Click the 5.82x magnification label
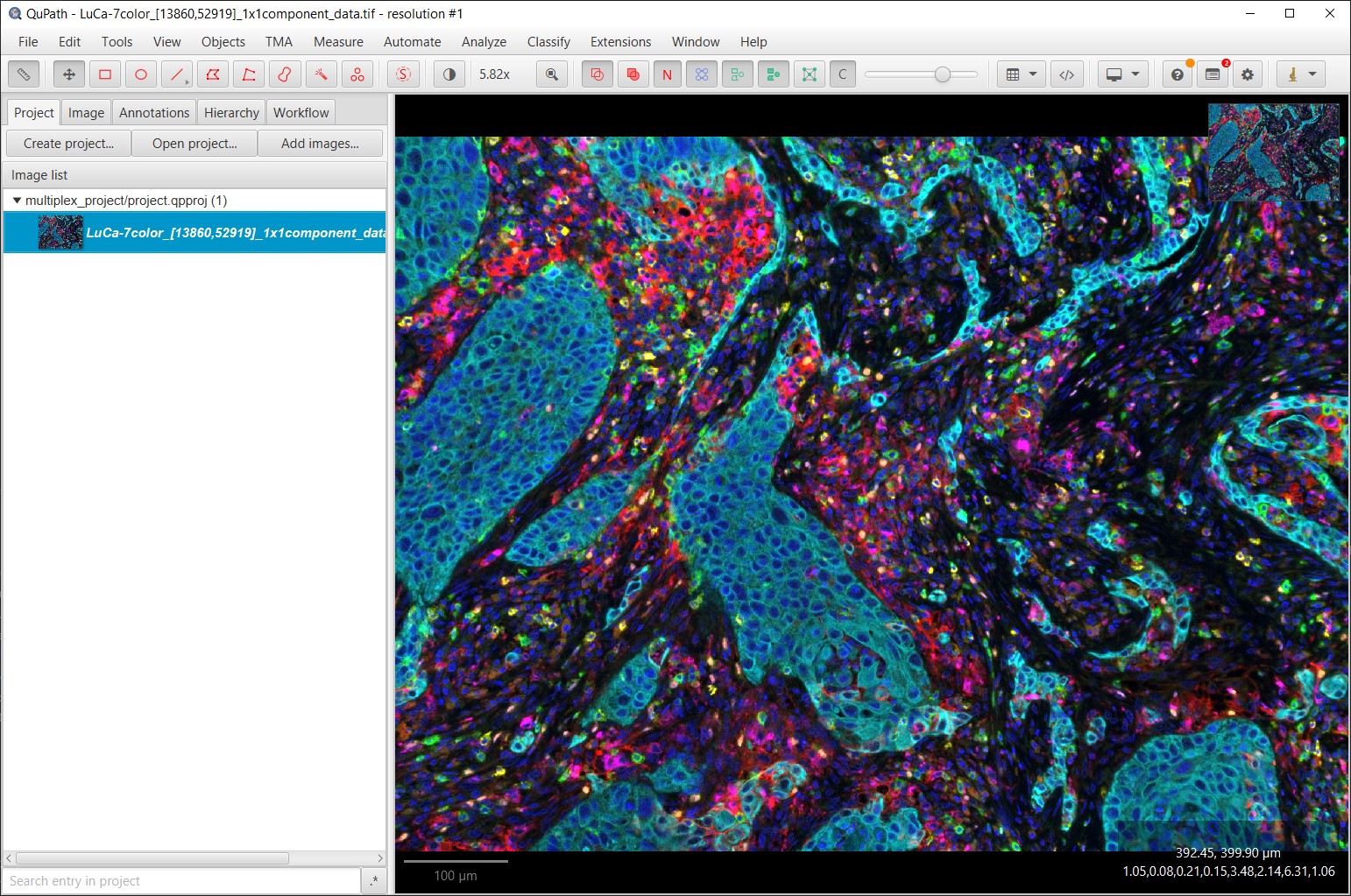This screenshot has height=896, width=1351. pyautogui.click(x=495, y=74)
